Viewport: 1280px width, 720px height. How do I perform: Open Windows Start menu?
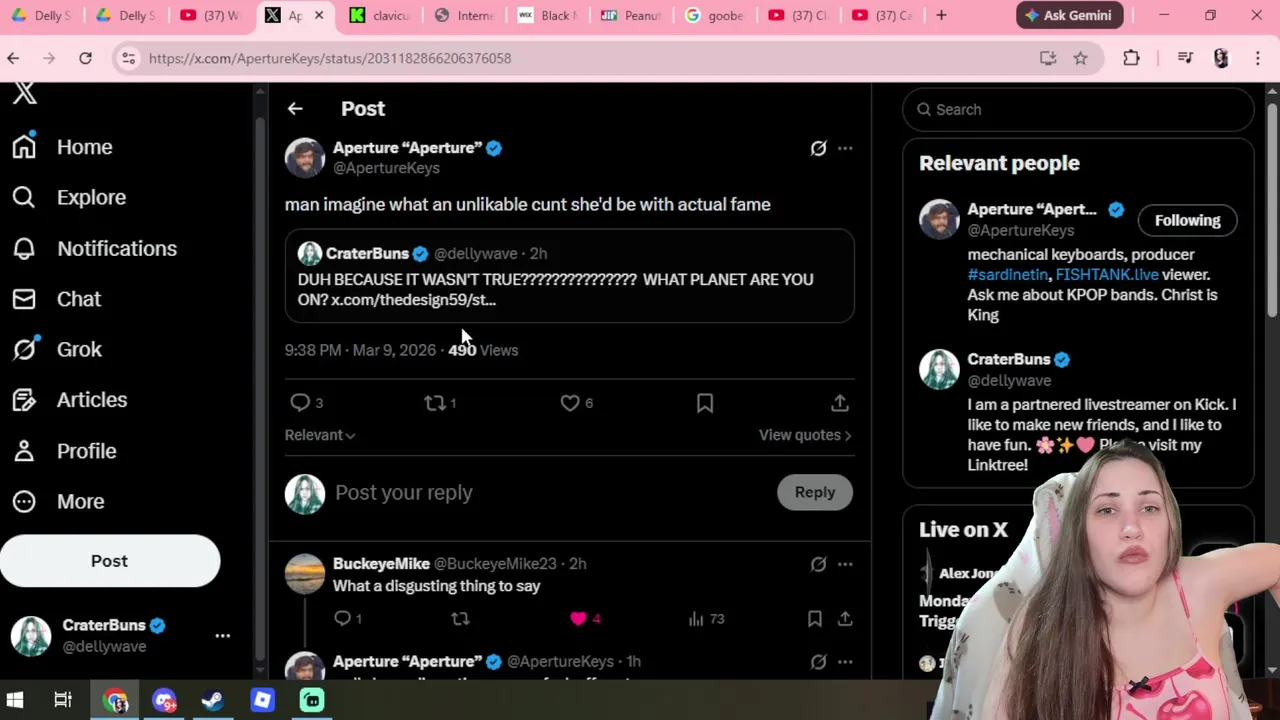(x=15, y=700)
